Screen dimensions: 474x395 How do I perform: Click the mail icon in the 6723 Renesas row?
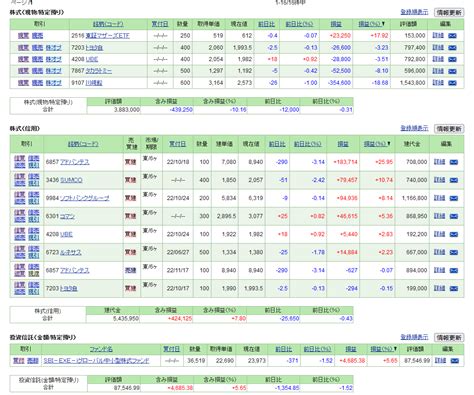[454, 252]
